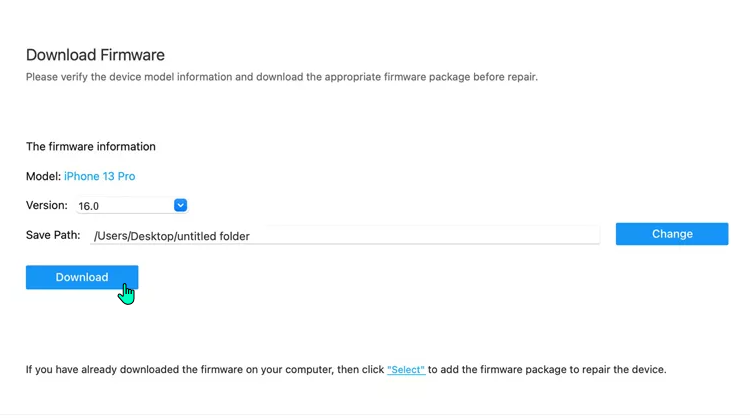Click the word "Firmware" in the page title
Image resolution: width=750 pixels, height=420 pixels.
132,55
